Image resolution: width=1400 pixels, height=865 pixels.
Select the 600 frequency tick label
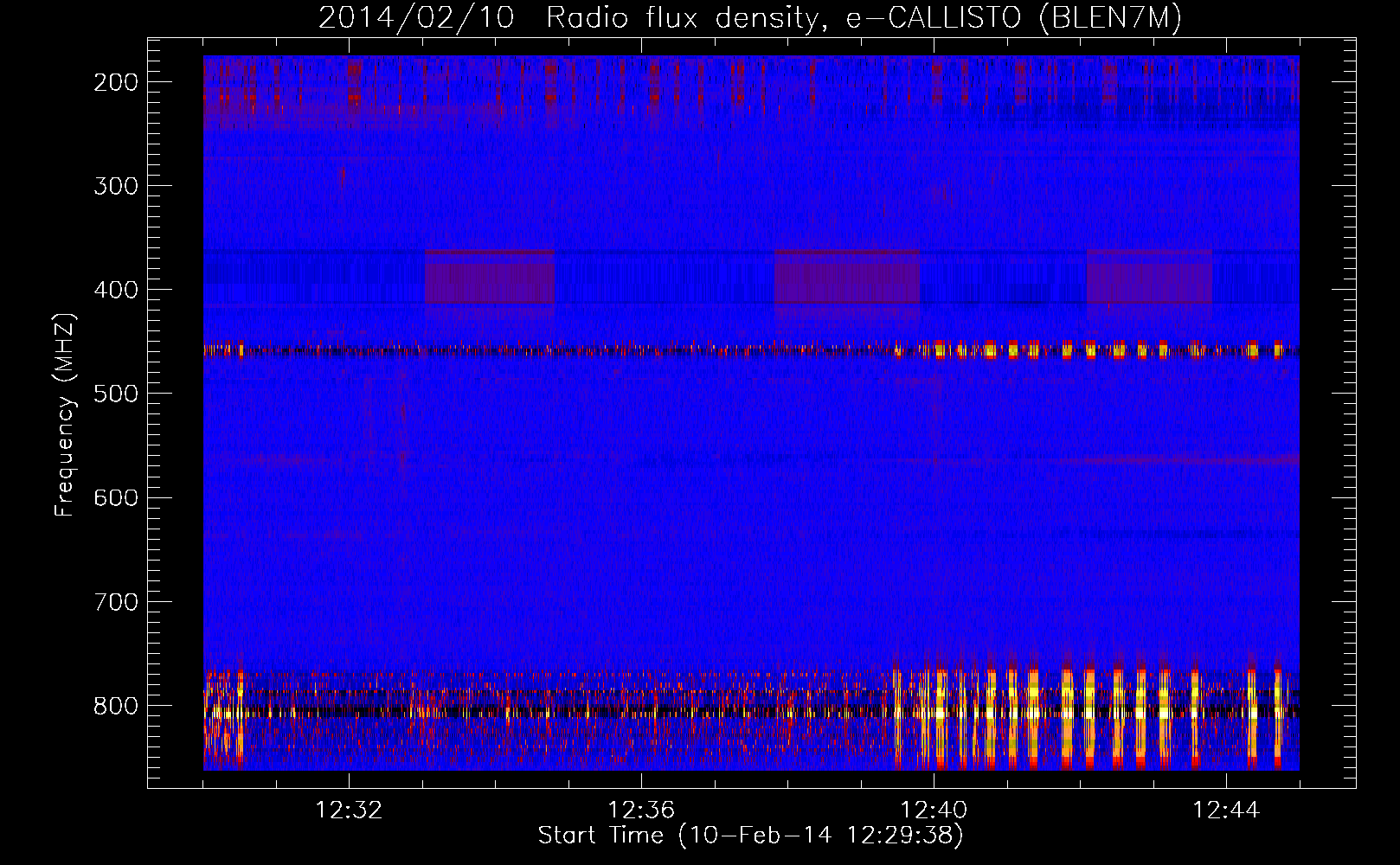[116, 497]
